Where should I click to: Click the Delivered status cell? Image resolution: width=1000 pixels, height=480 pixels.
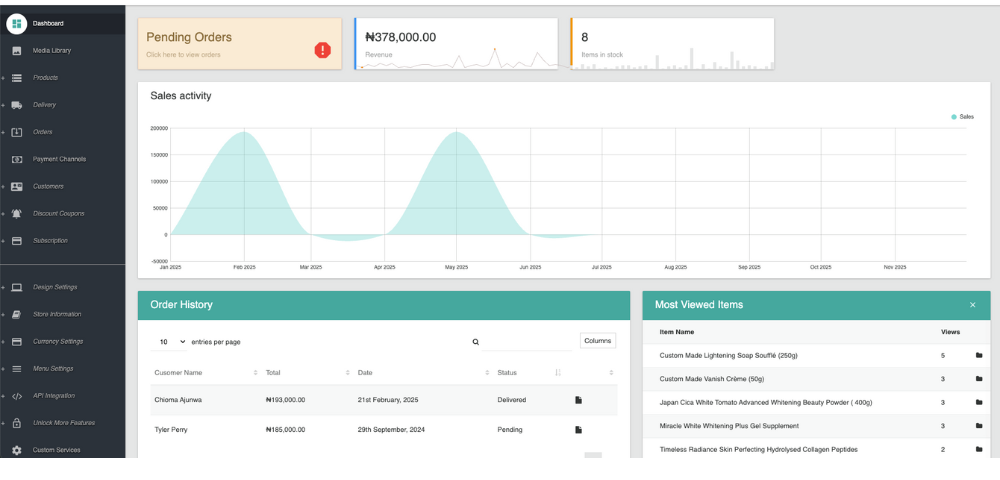[511, 400]
